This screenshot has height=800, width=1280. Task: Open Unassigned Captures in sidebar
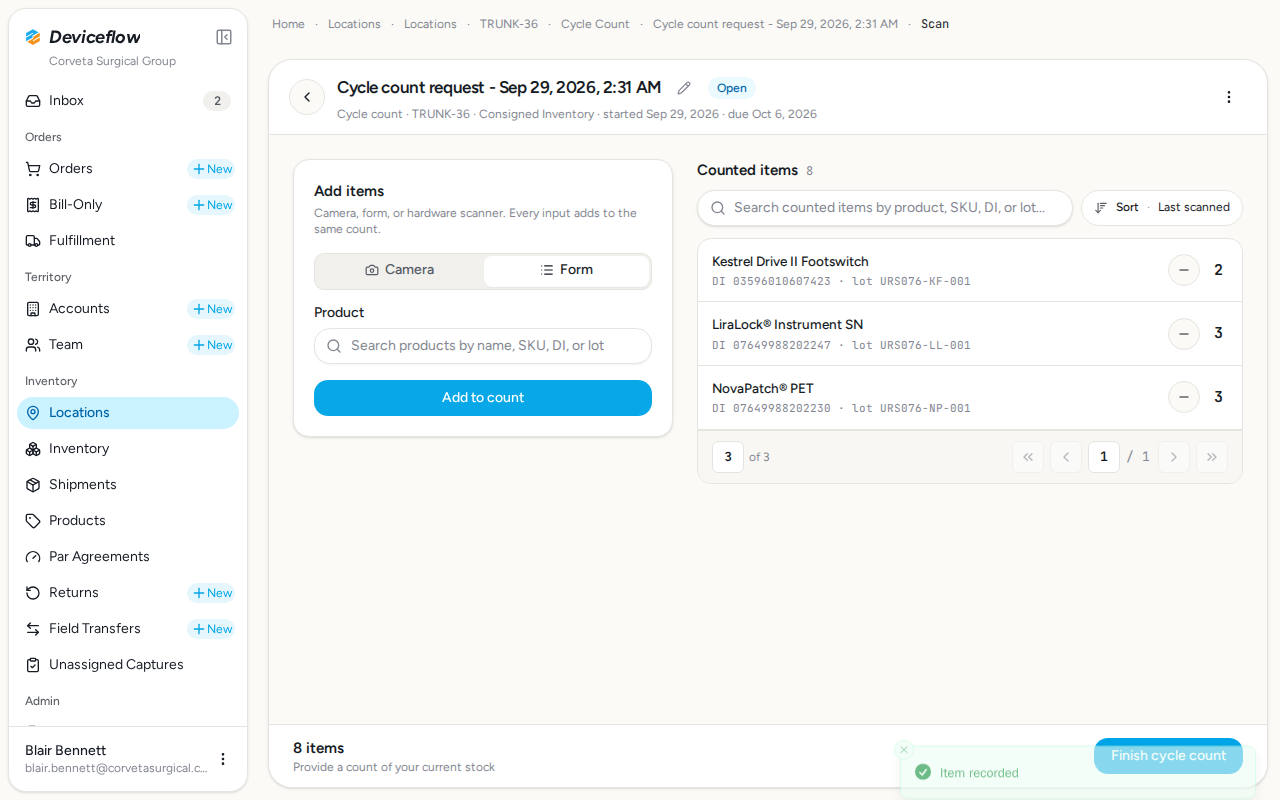pyautogui.click(x=128, y=665)
